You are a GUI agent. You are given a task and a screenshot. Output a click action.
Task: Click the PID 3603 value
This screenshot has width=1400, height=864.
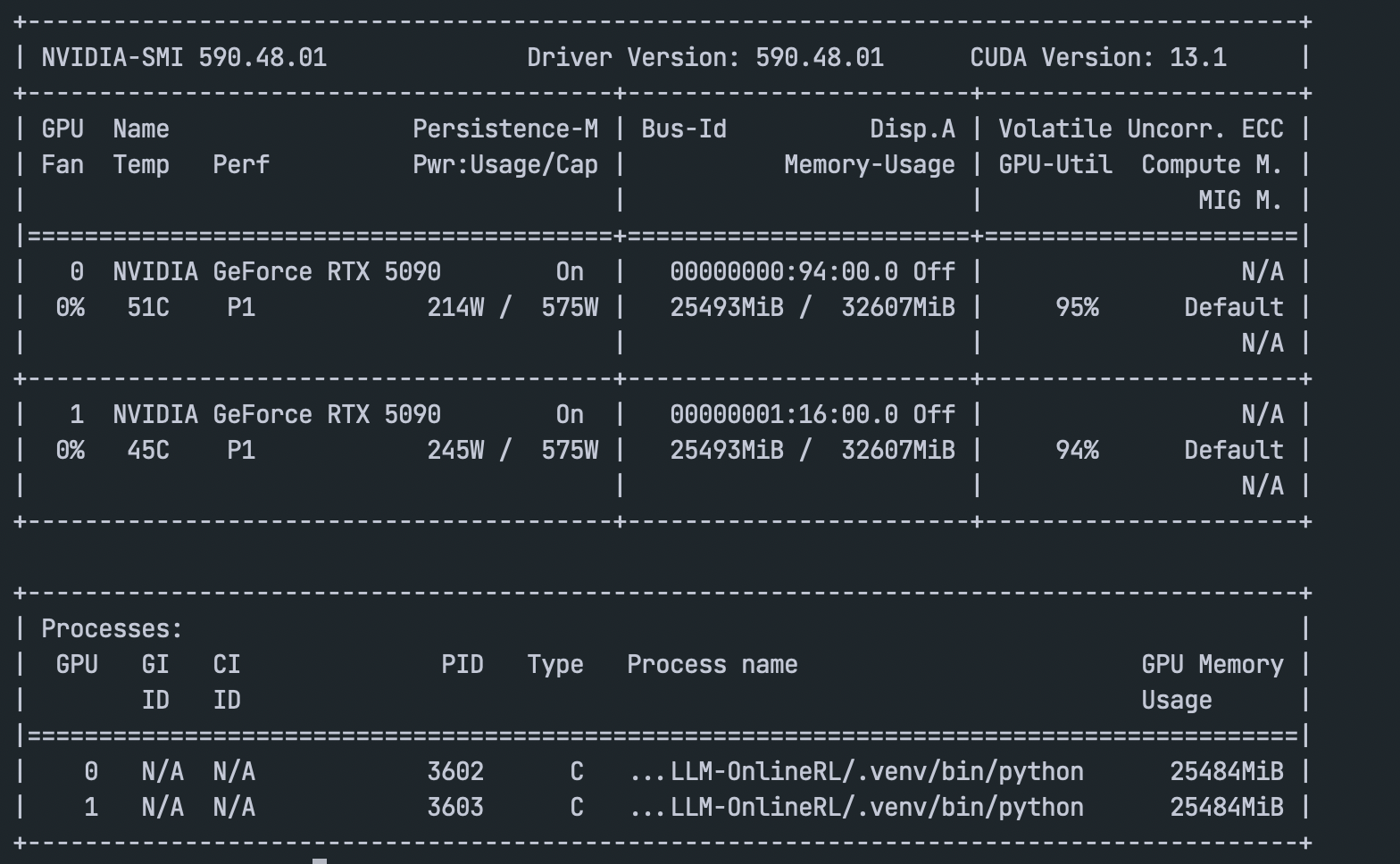point(455,808)
